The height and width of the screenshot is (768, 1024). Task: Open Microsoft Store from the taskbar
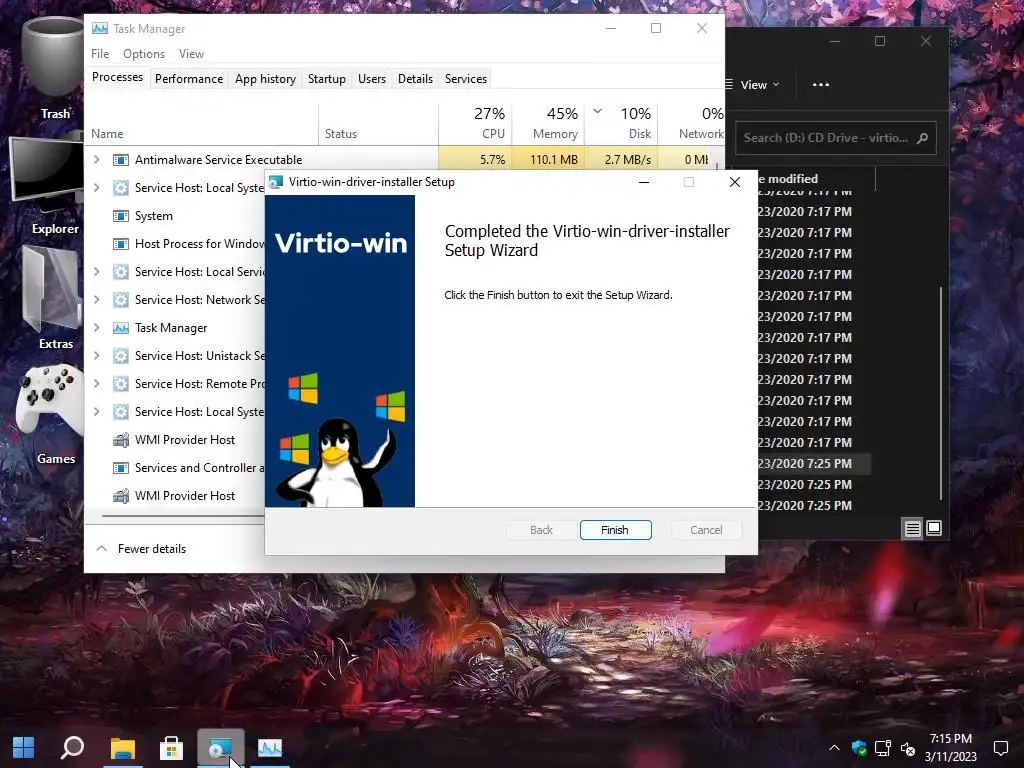(x=171, y=748)
